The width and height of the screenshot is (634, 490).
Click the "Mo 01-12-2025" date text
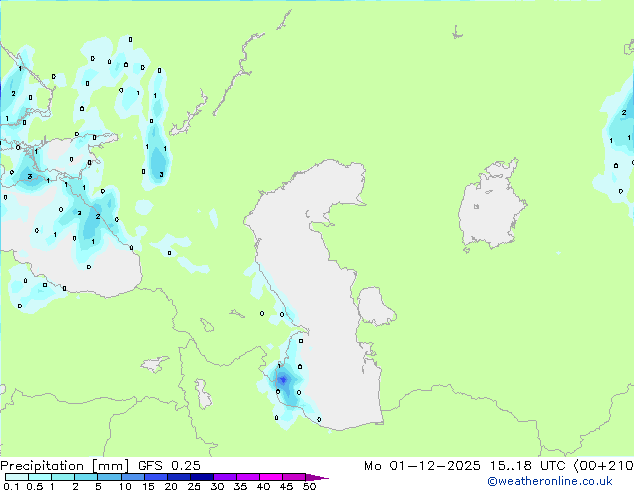click(x=422, y=466)
